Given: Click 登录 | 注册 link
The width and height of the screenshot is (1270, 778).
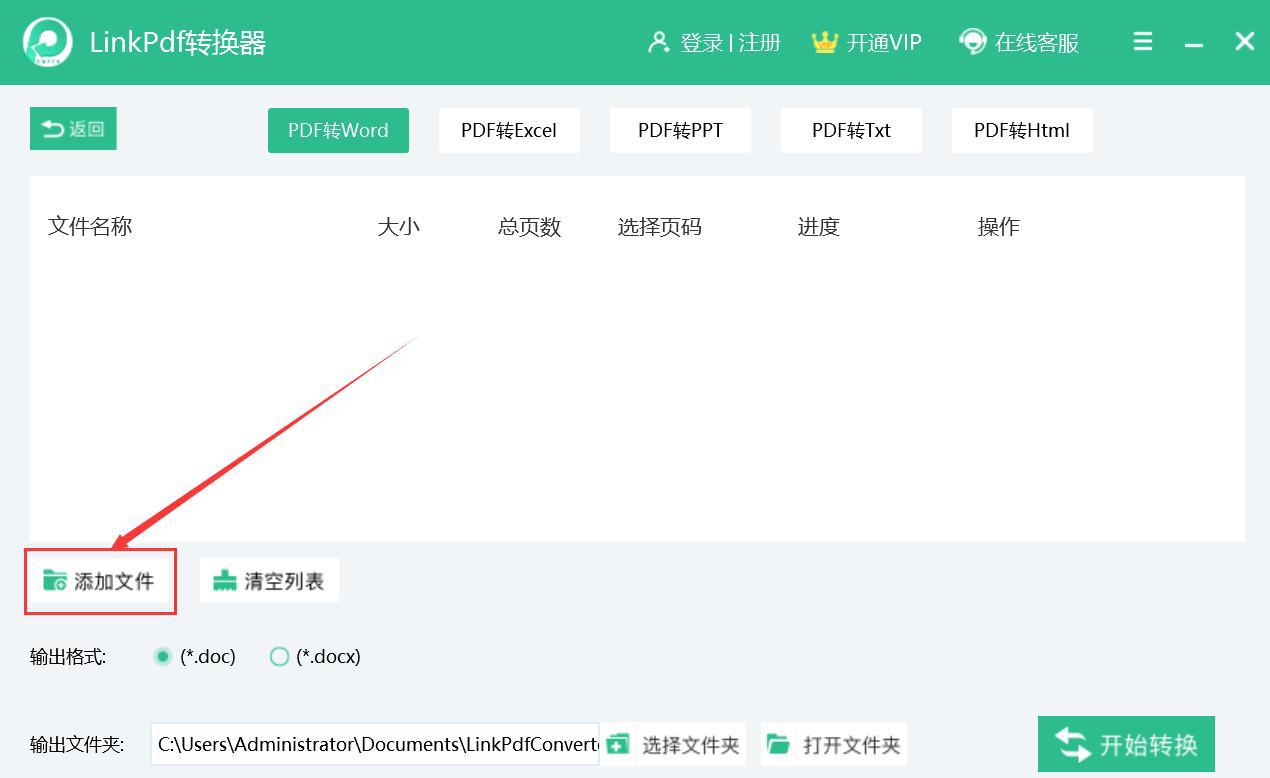Looking at the screenshot, I should coord(730,43).
